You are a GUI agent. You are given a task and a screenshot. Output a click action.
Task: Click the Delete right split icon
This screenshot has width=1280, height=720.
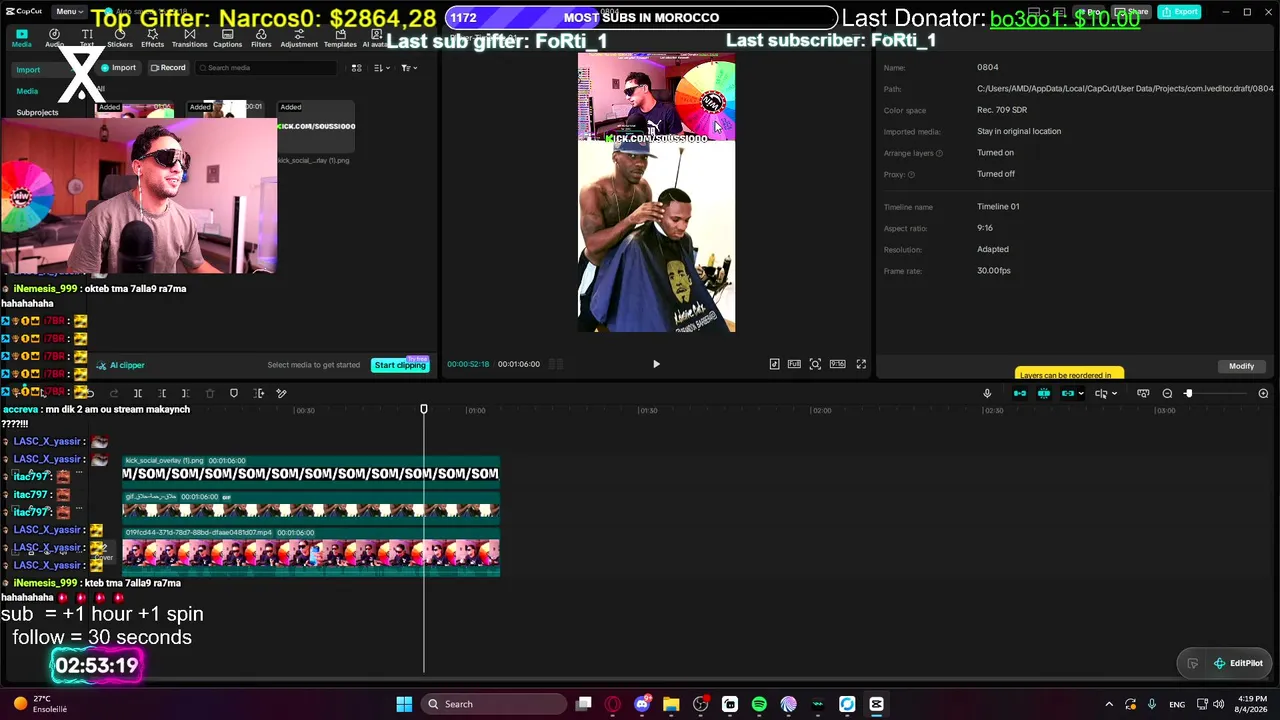pyautogui.click(x=186, y=393)
